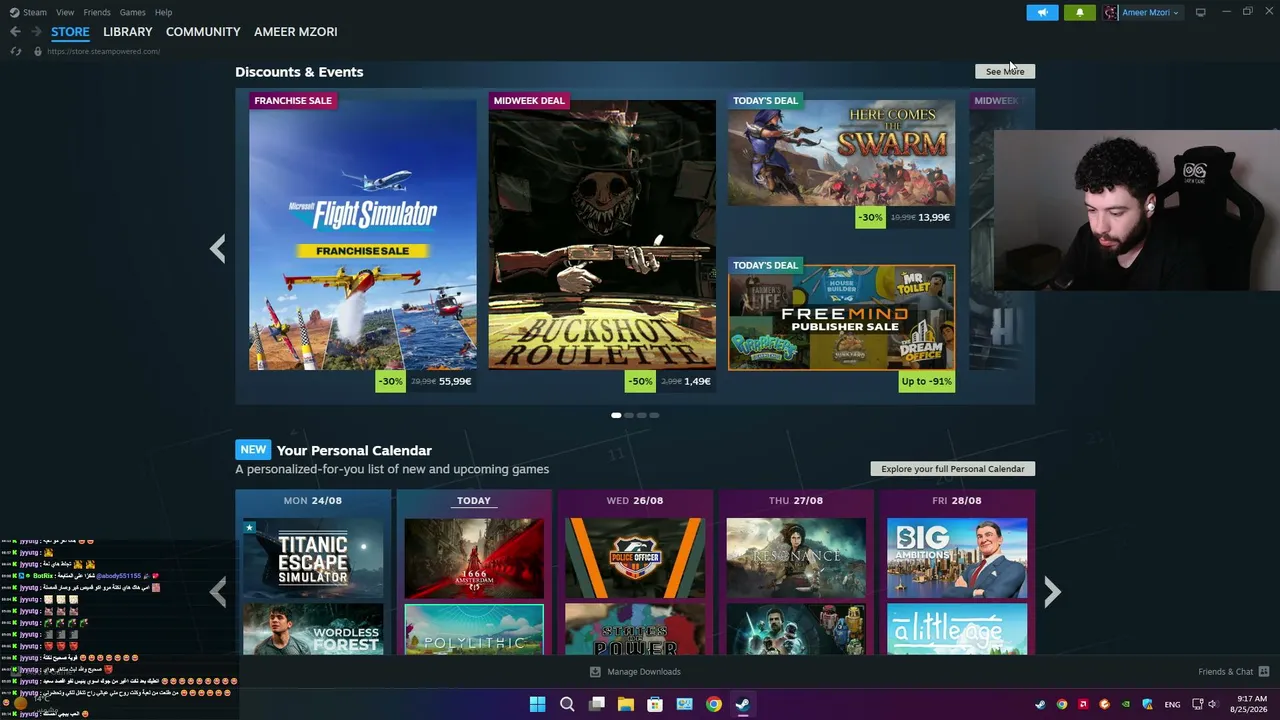Click the Steam taskbar icon
The height and width of the screenshot is (720, 1280).
pyautogui.click(x=743, y=704)
